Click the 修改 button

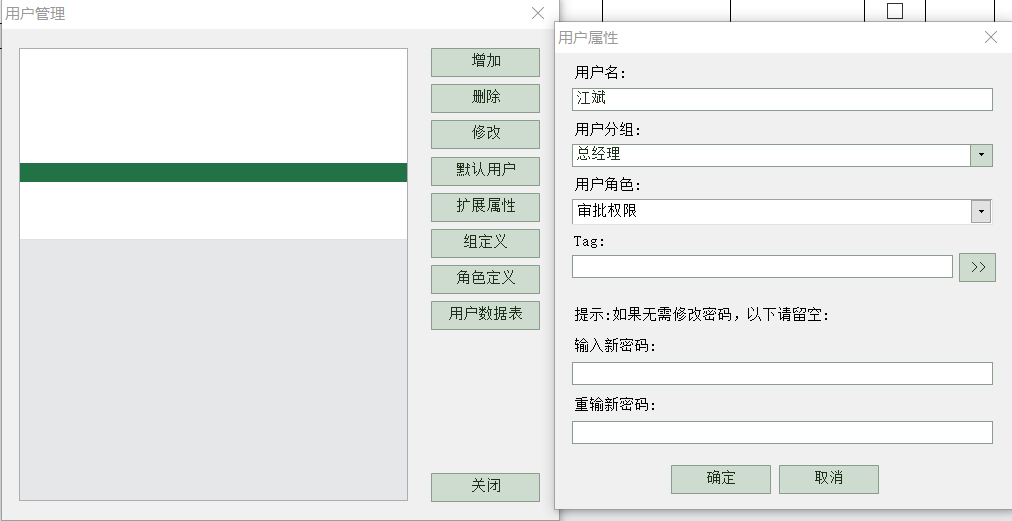pyautogui.click(x=485, y=134)
